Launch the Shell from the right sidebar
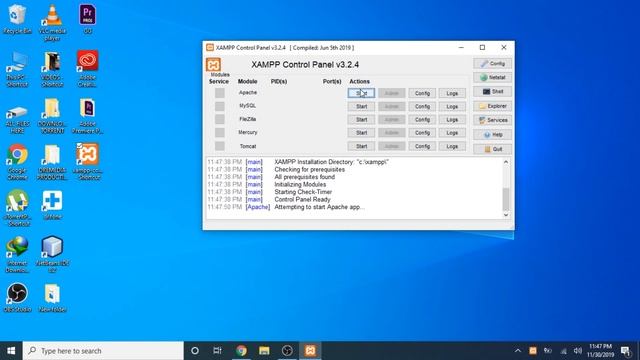Image resolution: width=640 pixels, height=360 pixels. pyautogui.click(x=493, y=91)
